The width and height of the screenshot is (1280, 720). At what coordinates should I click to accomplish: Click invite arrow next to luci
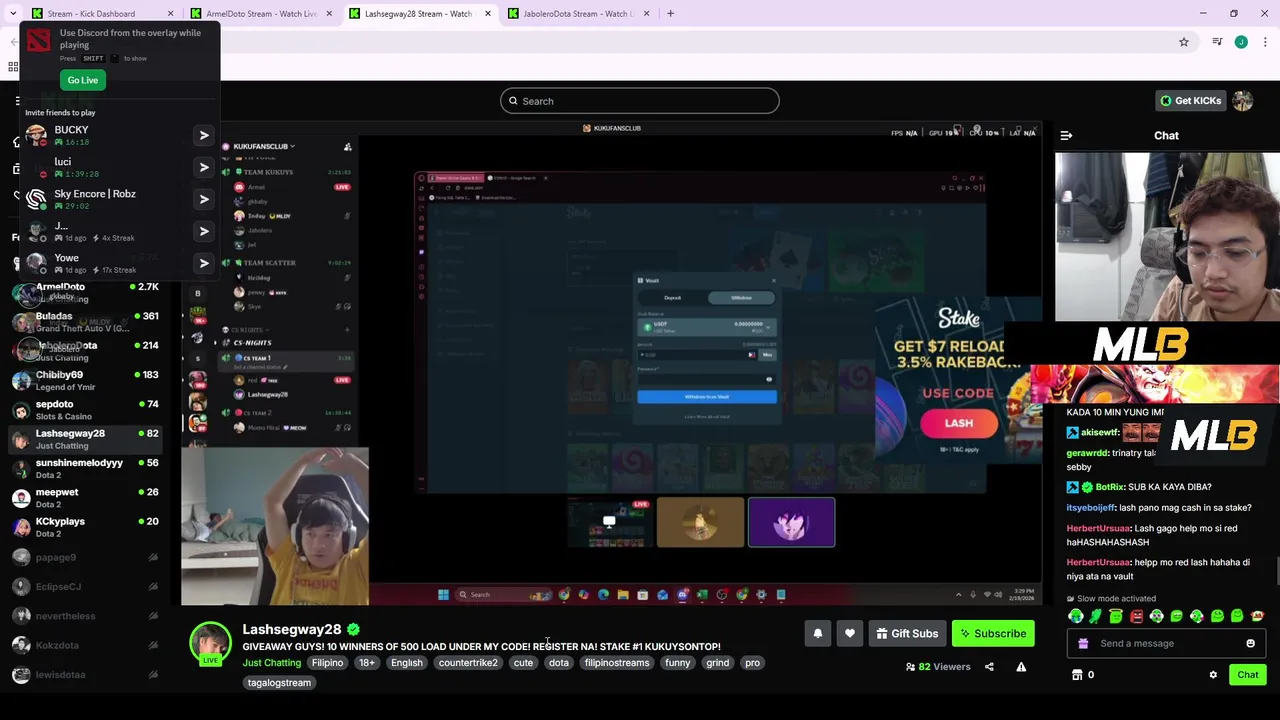[204, 167]
